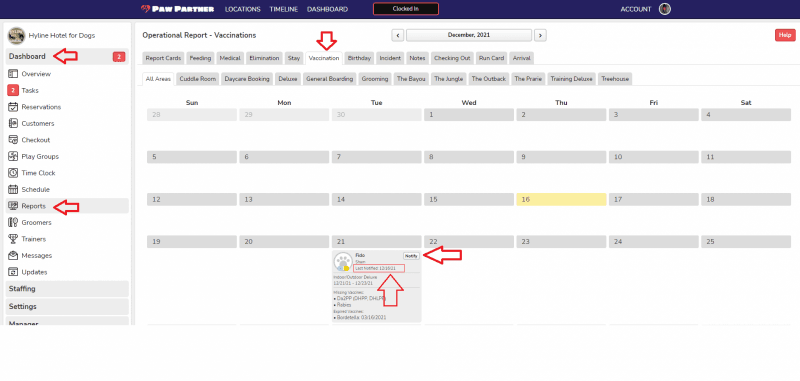Filter by The Jungle area
Viewport: 800px width, 381px height.
448,79
